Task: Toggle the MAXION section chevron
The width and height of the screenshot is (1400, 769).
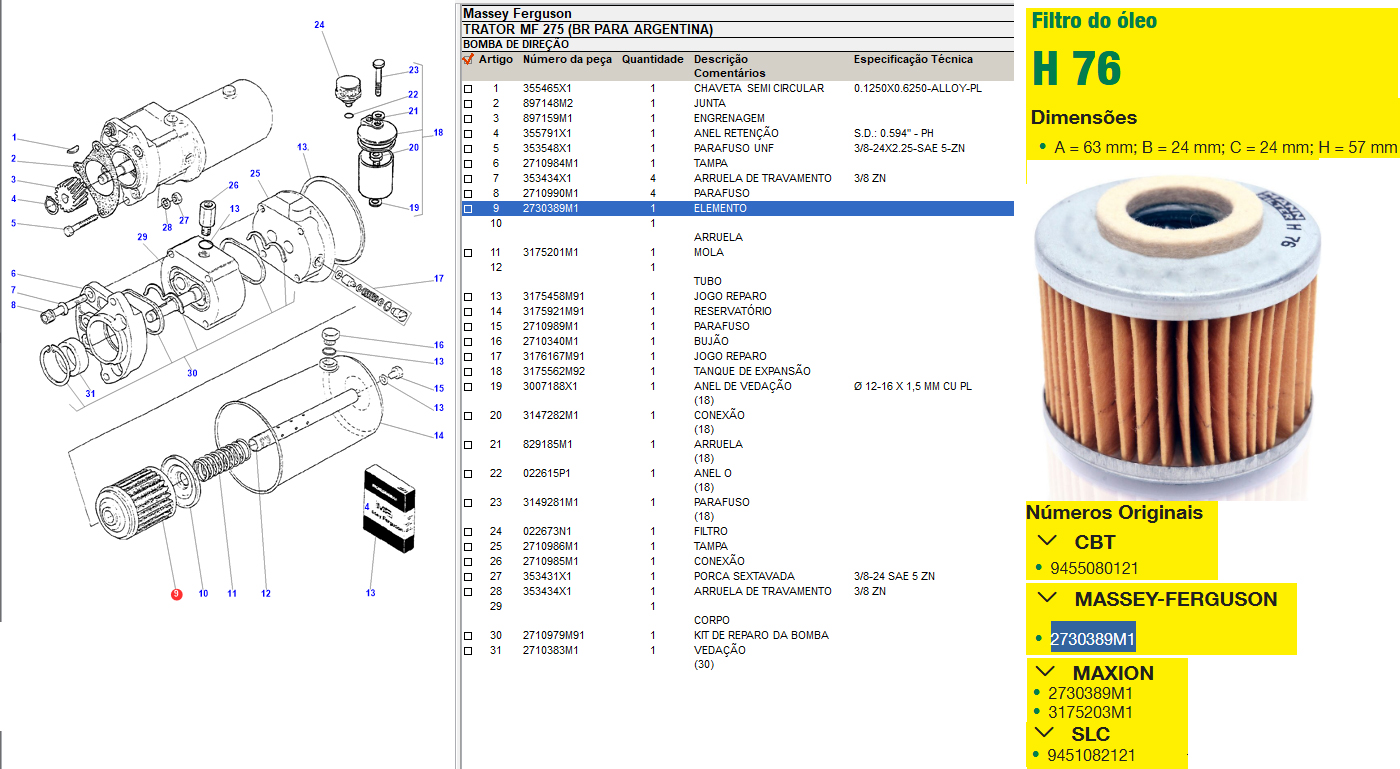Action: tap(1047, 672)
